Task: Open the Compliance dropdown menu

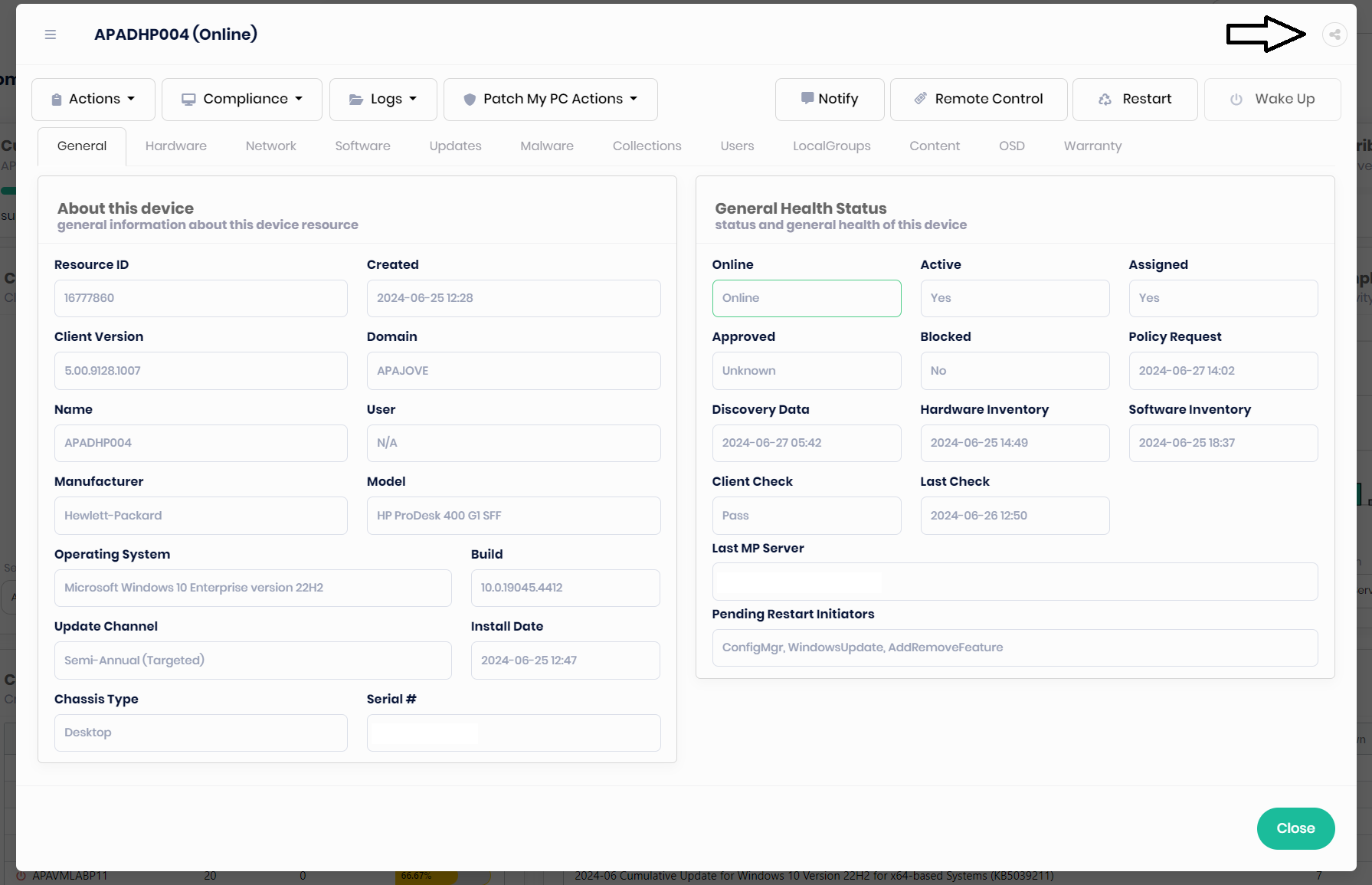Action: (242, 99)
